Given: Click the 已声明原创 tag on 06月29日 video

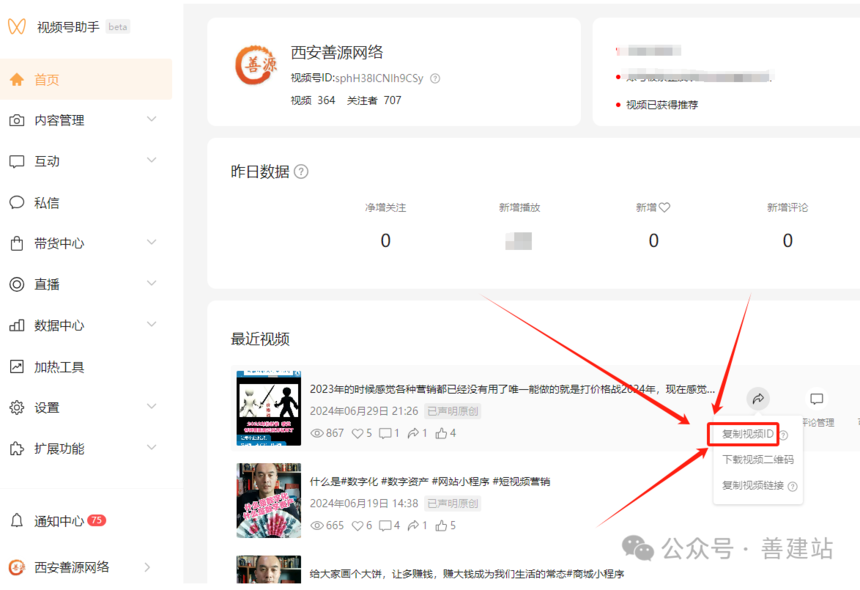Looking at the screenshot, I should click(x=452, y=411).
